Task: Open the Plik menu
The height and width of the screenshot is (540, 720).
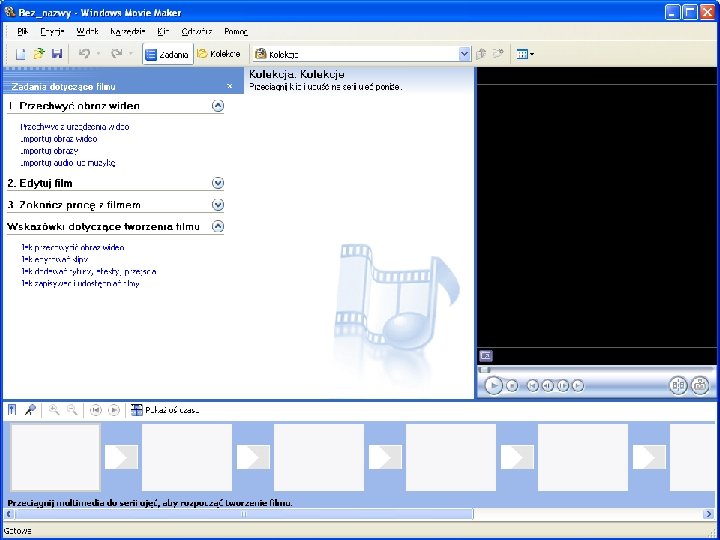Action: point(22,32)
